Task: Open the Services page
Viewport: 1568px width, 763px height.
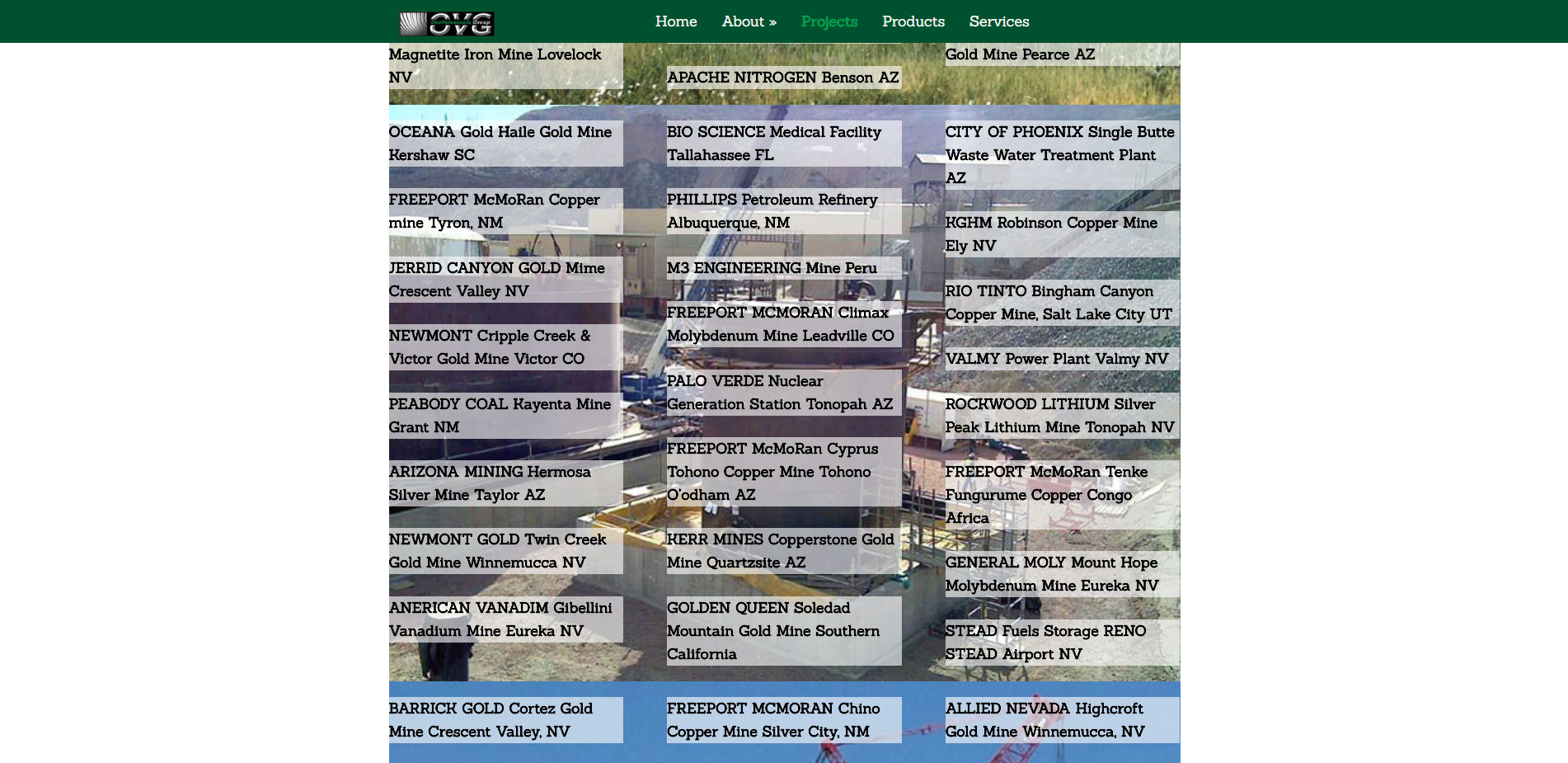Action: tap(999, 21)
